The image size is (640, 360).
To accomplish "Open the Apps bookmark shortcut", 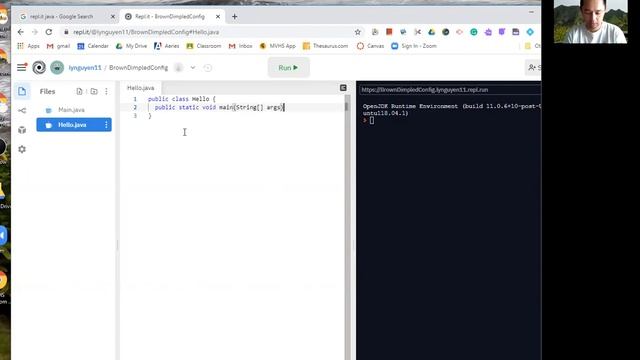I will point(28,46).
